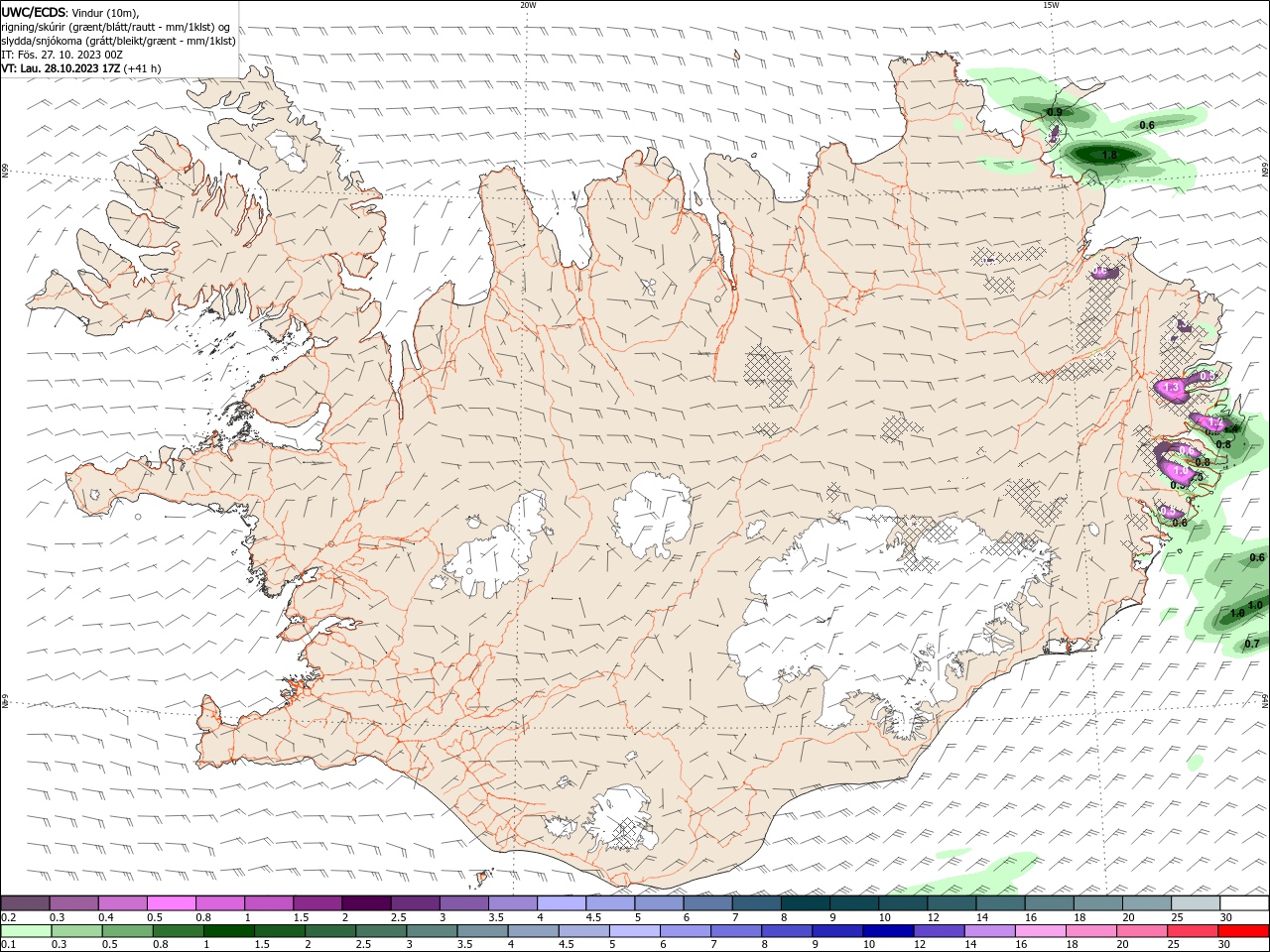Click the 1.3 snowfall value on the east coast
The image size is (1270, 952).
click(1172, 388)
